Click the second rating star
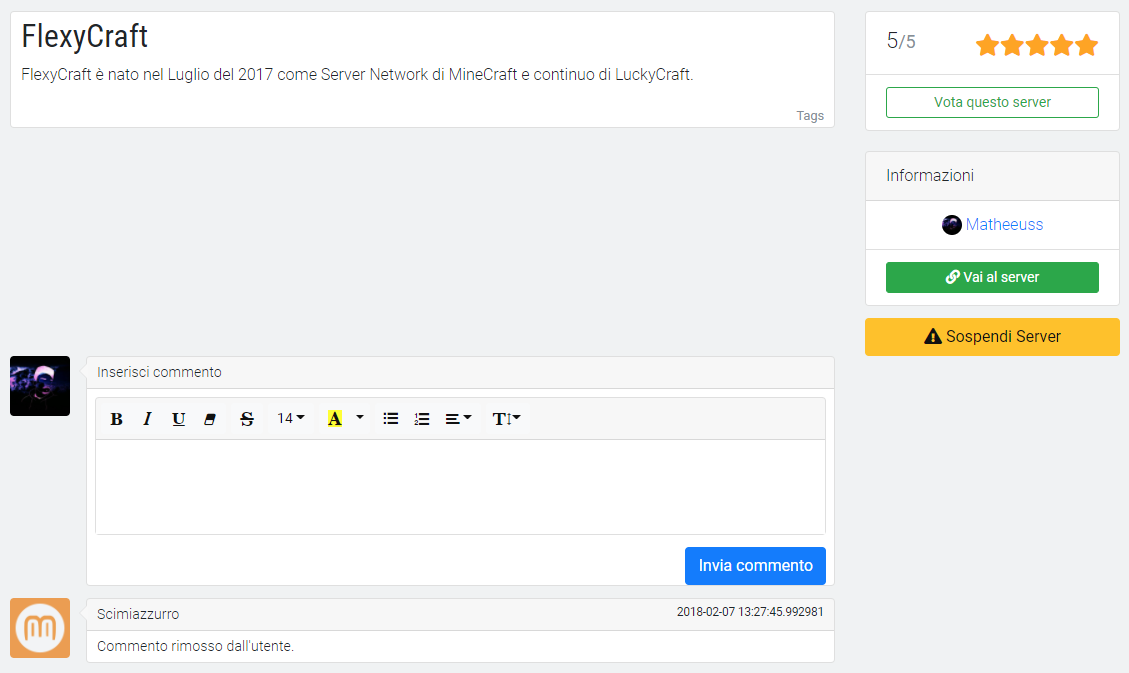Image resolution: width=1129 pixels, height=673 pixels. coord(1012,45)
